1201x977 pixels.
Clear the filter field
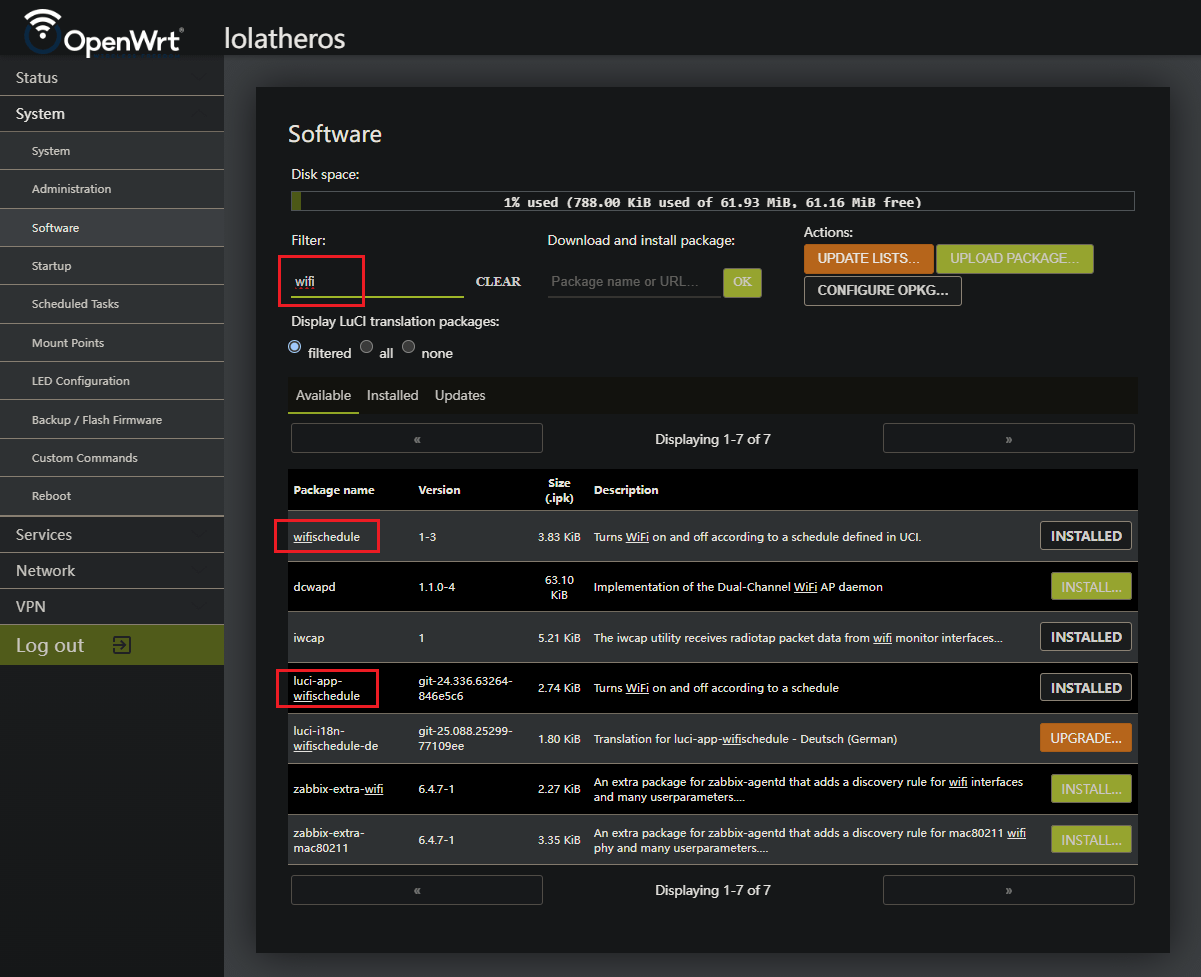coord(498,282)
